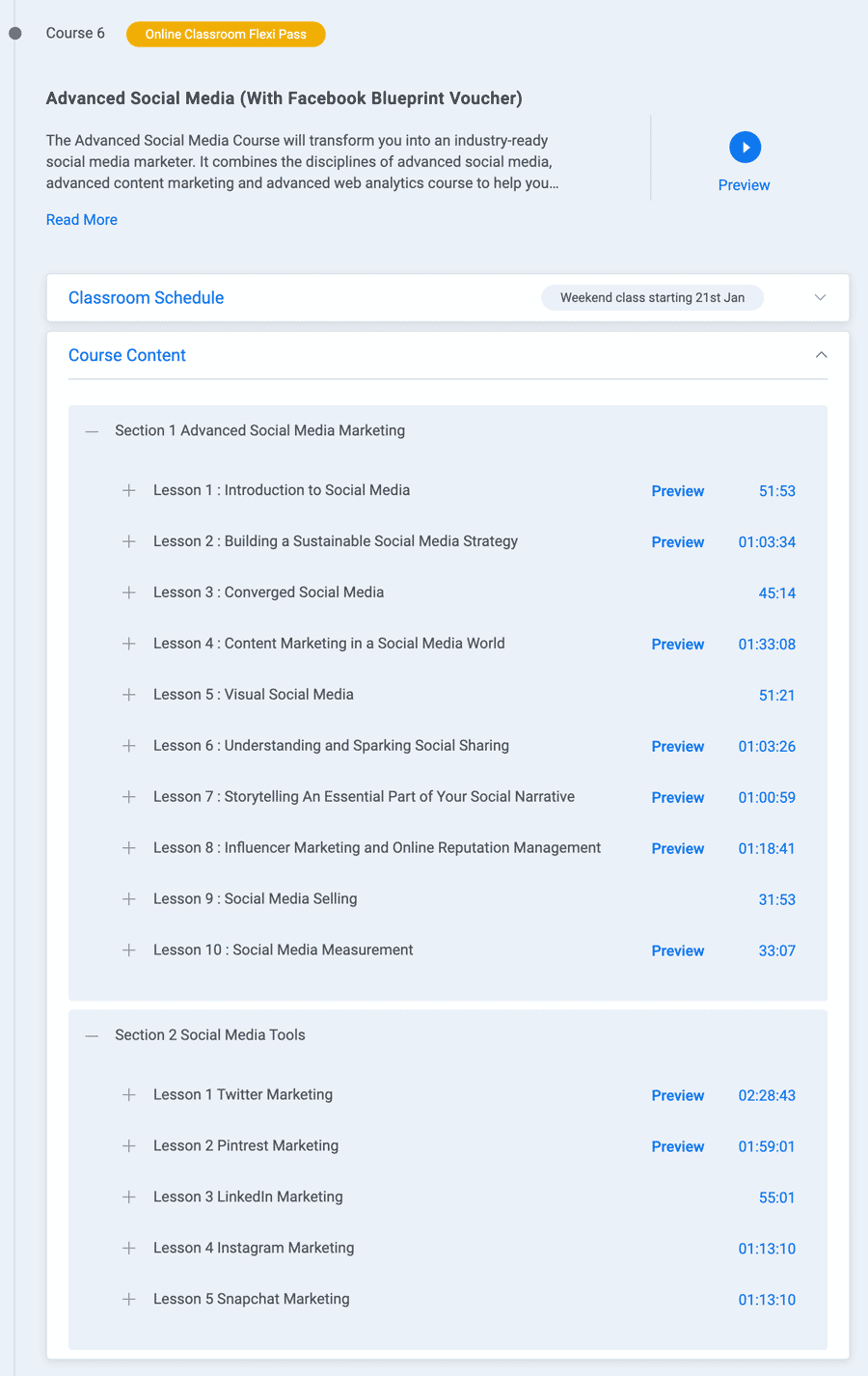Click the 55:01 LinkedIn Marketing duration
868x1376 pixels.
(776, 1198)
